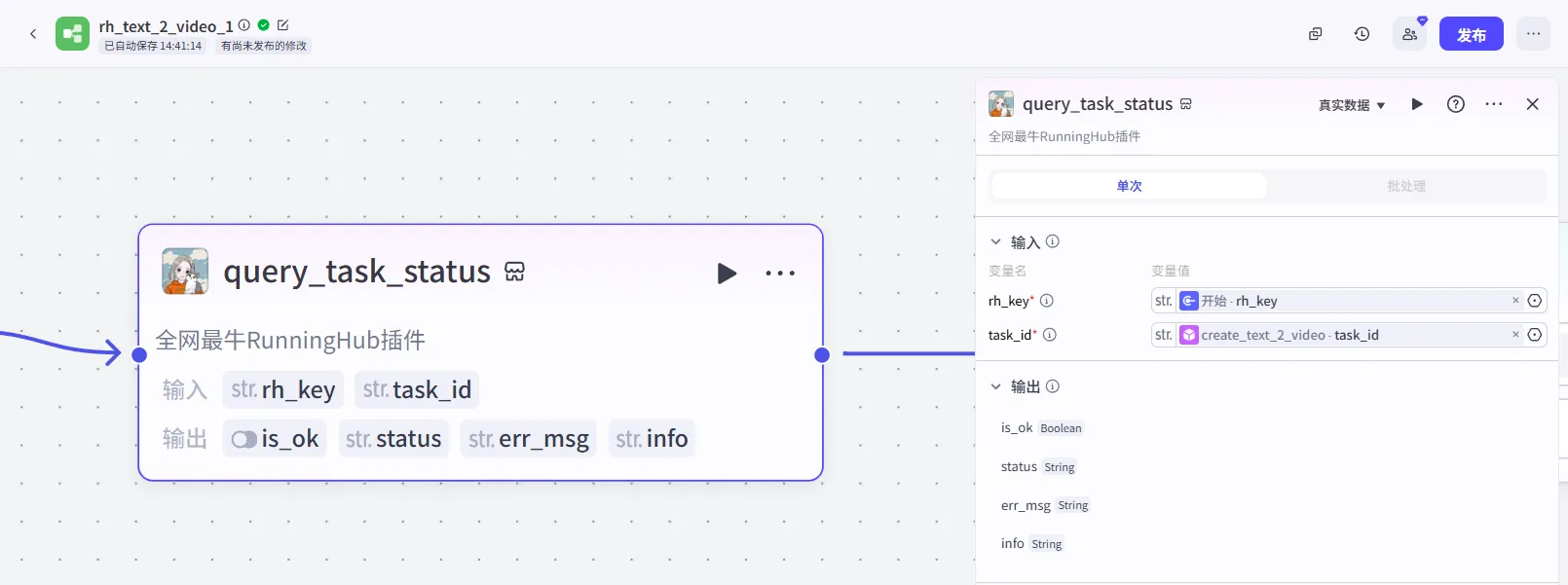Click the node's left input port
This screenshot has height=585, width=1568.
tap(139, 354)
